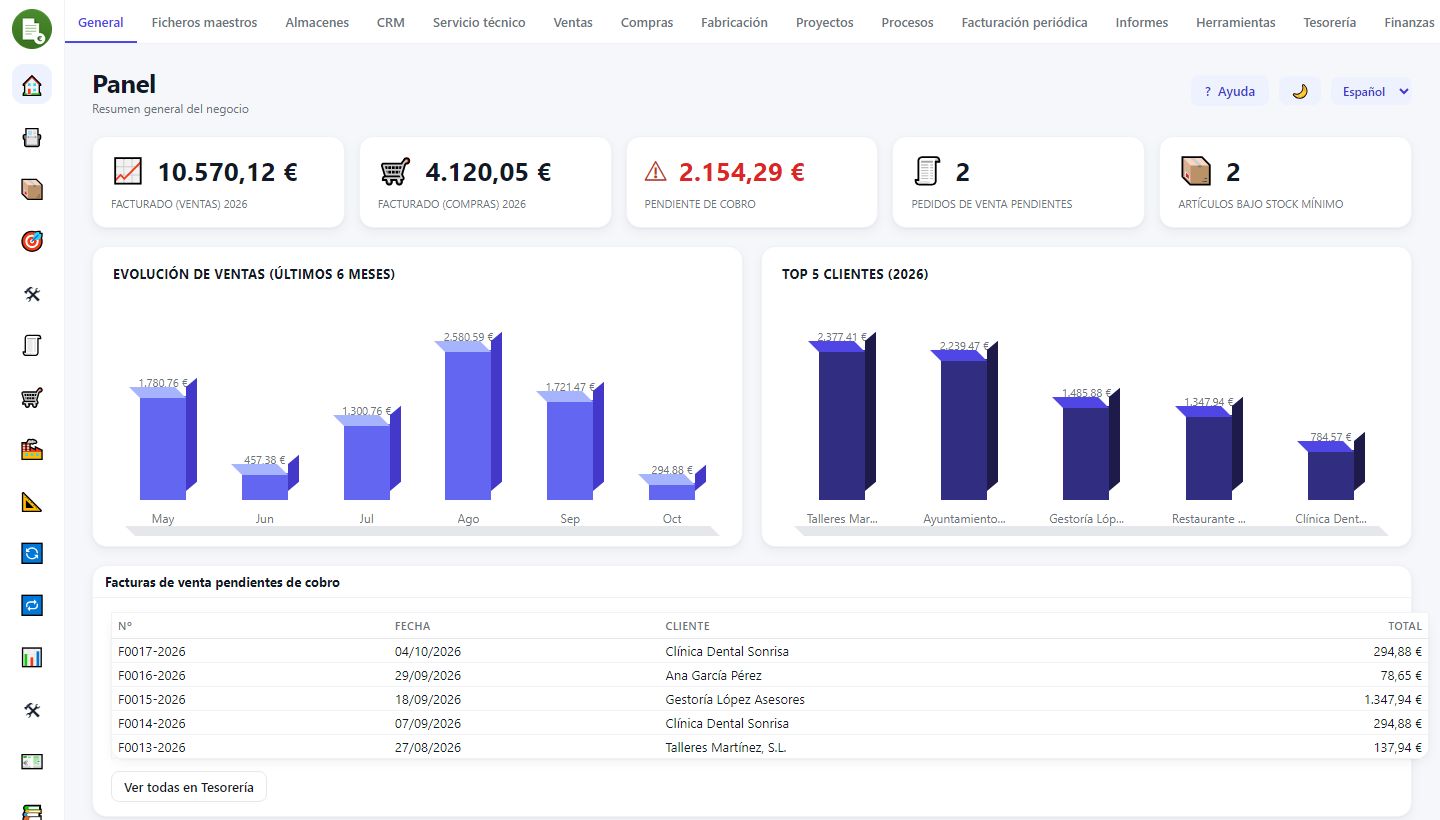Open the Facturación periódica menu
This screenshot has height=820, width=1440.
pyautogui.click(x=1025, y=22)
